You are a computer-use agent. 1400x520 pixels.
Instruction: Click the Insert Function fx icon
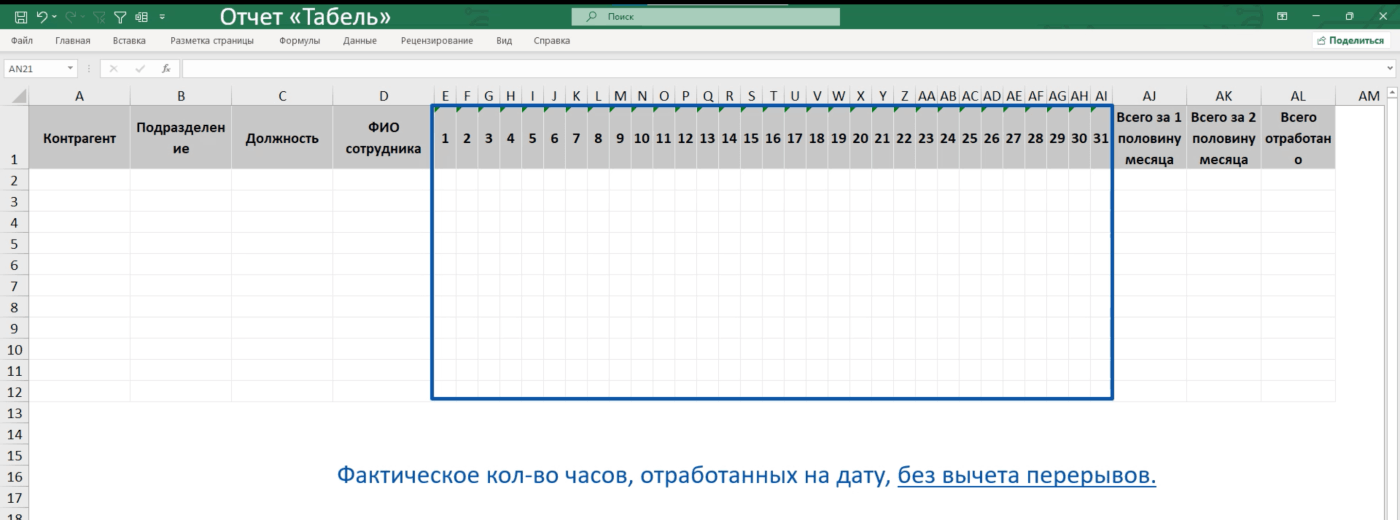166,69
